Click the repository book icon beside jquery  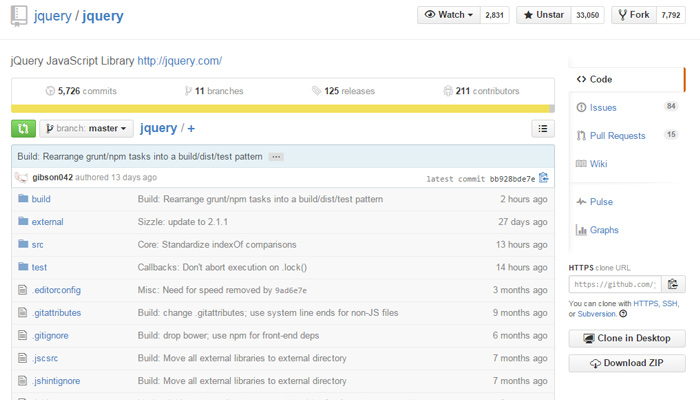point(19,16)
